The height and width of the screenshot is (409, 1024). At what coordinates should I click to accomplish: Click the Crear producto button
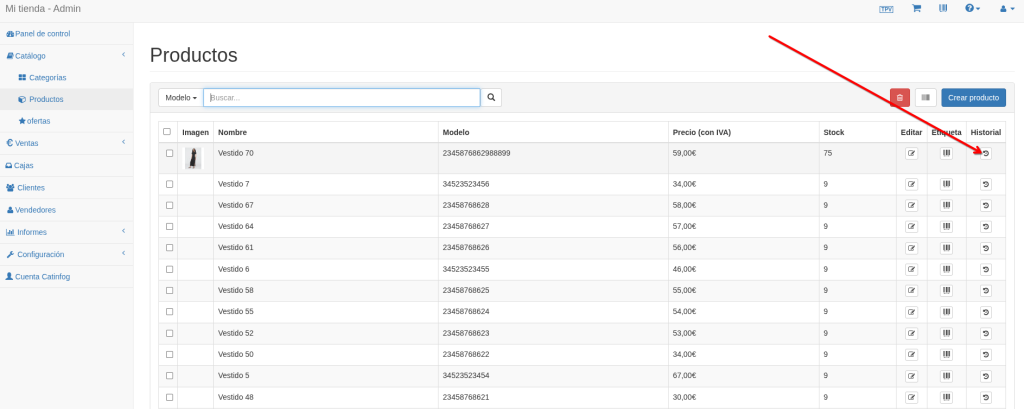[972, 97]
